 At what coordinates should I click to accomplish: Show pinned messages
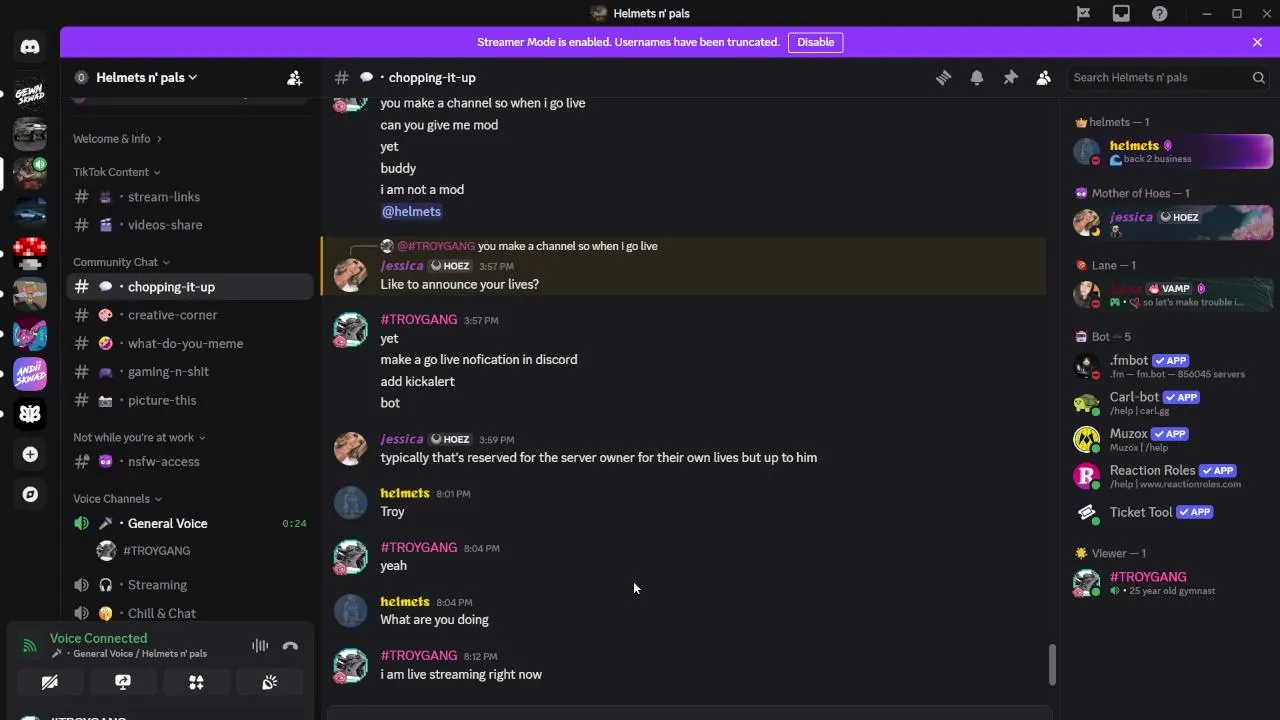click(x=1010, y=78)
